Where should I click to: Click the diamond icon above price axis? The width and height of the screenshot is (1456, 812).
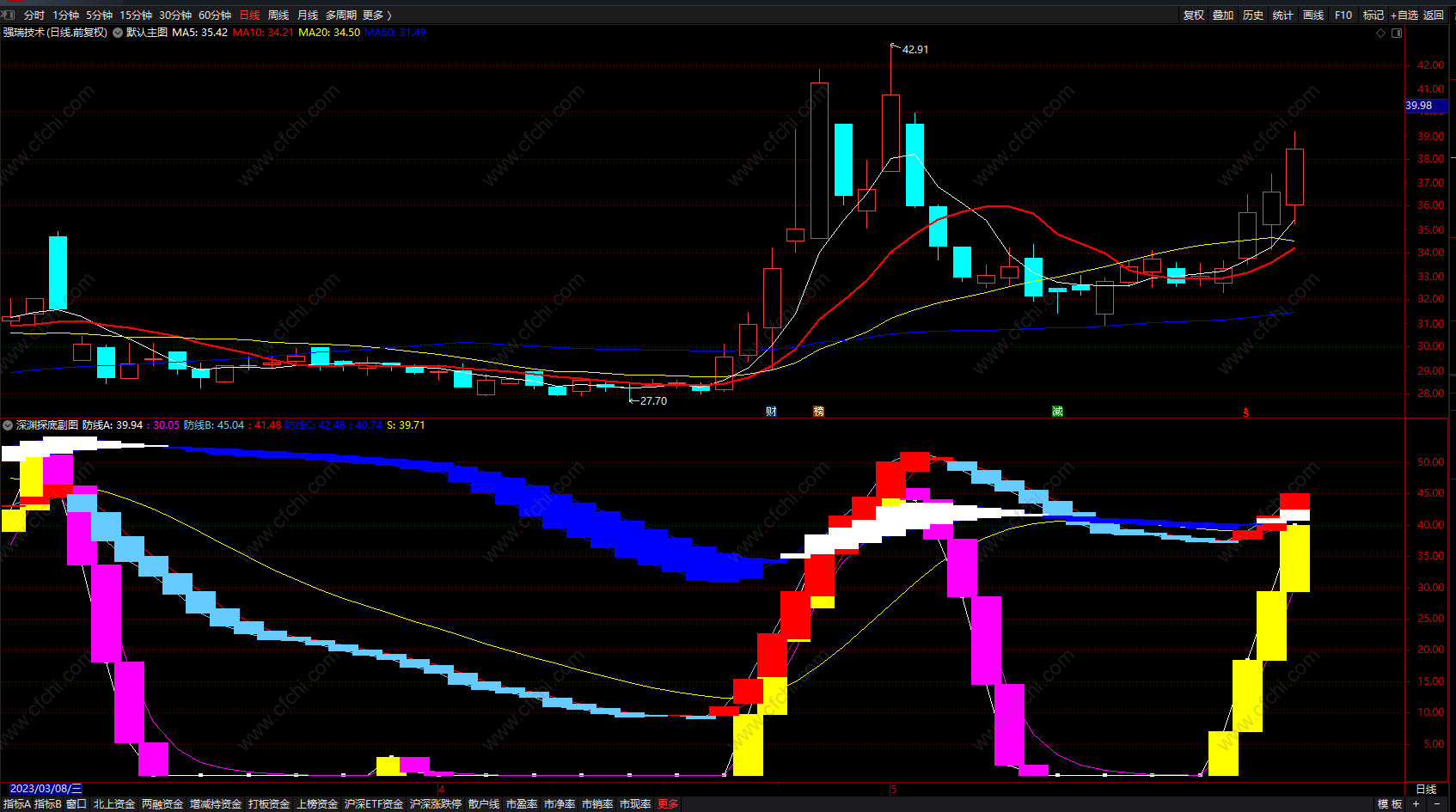click(1381, 34)
